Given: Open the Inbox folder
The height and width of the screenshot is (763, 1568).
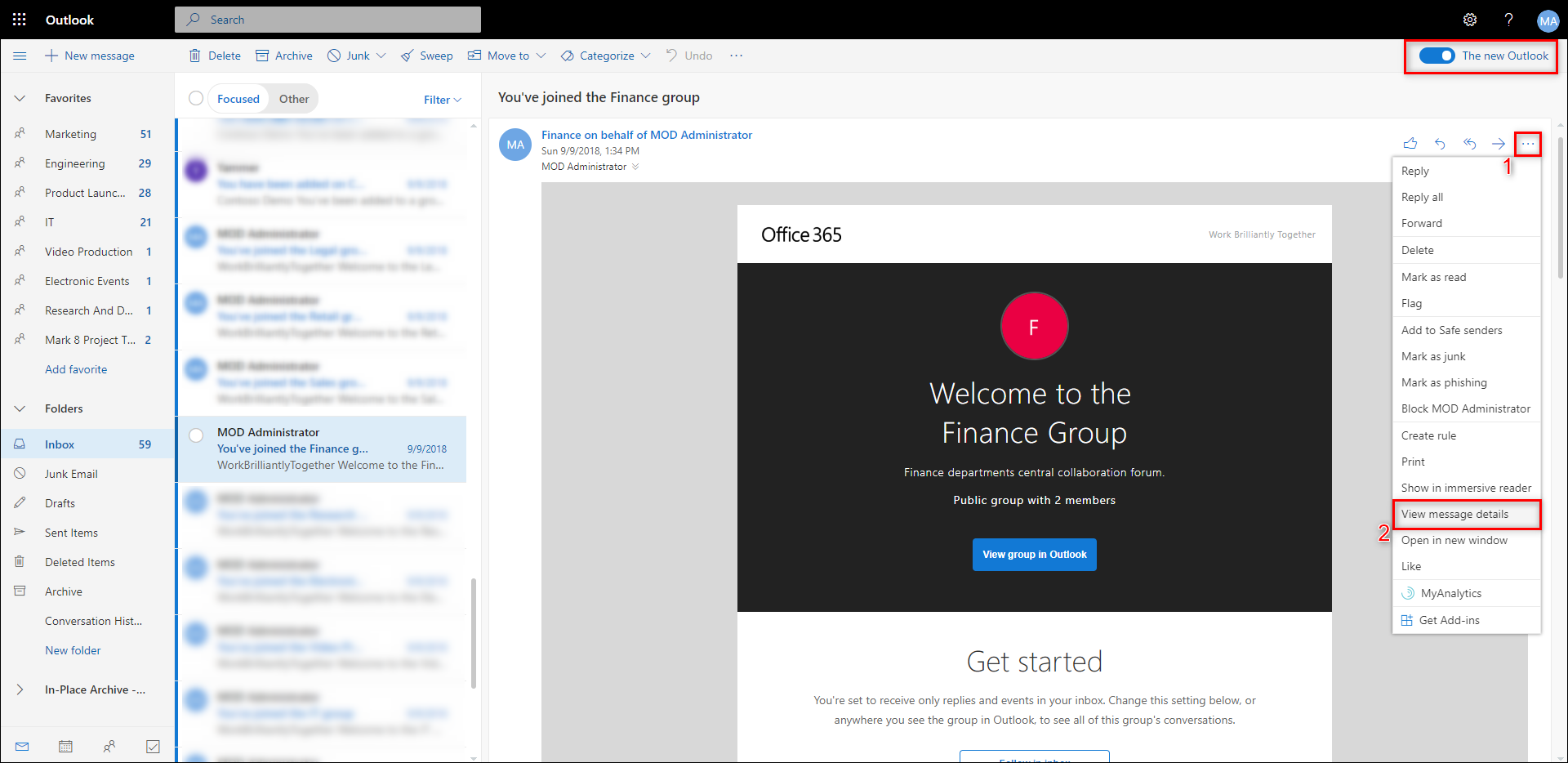Looking at the screenshot, I should click(87, 444).
